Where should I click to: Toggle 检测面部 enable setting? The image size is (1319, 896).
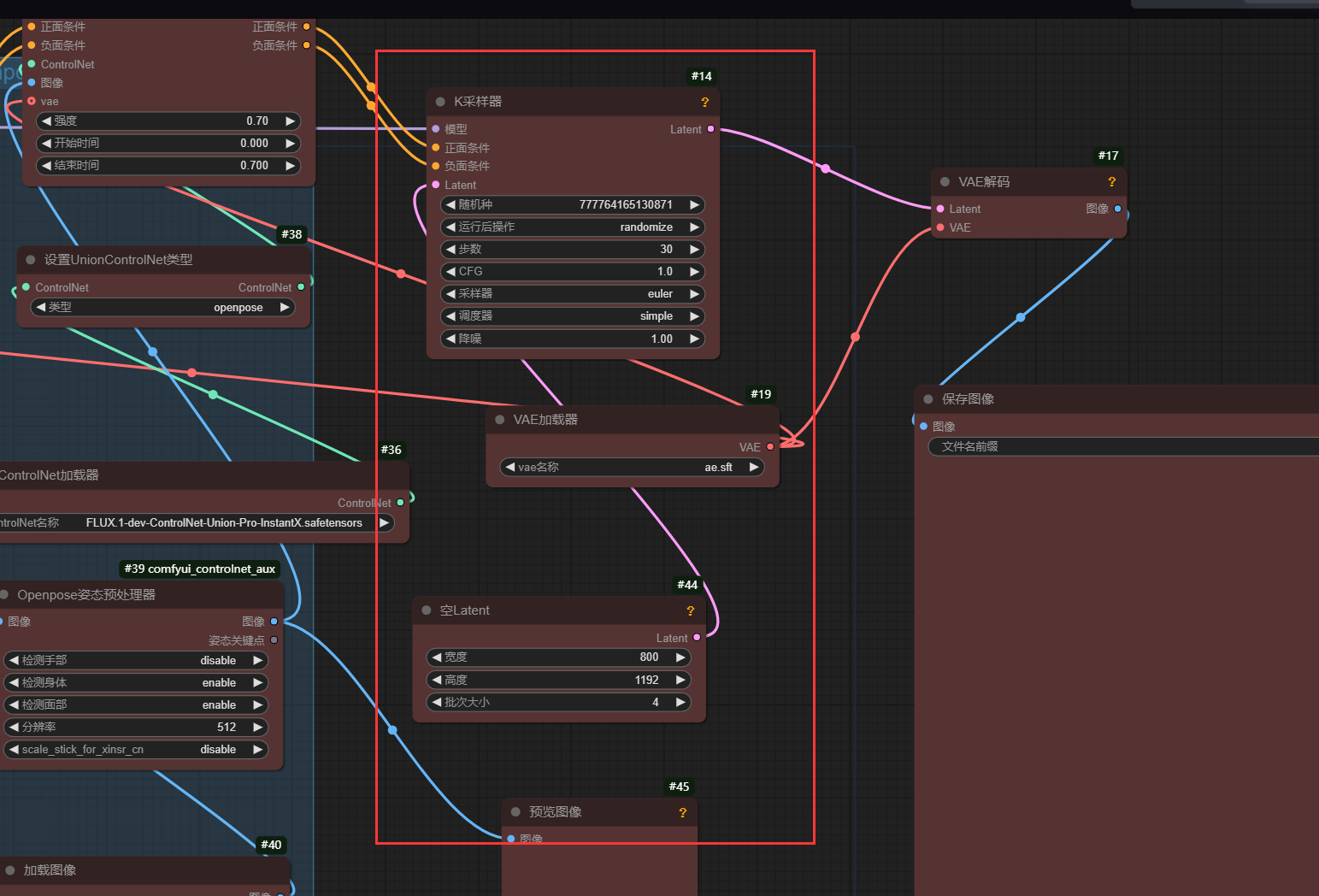(x=136, y=705)
